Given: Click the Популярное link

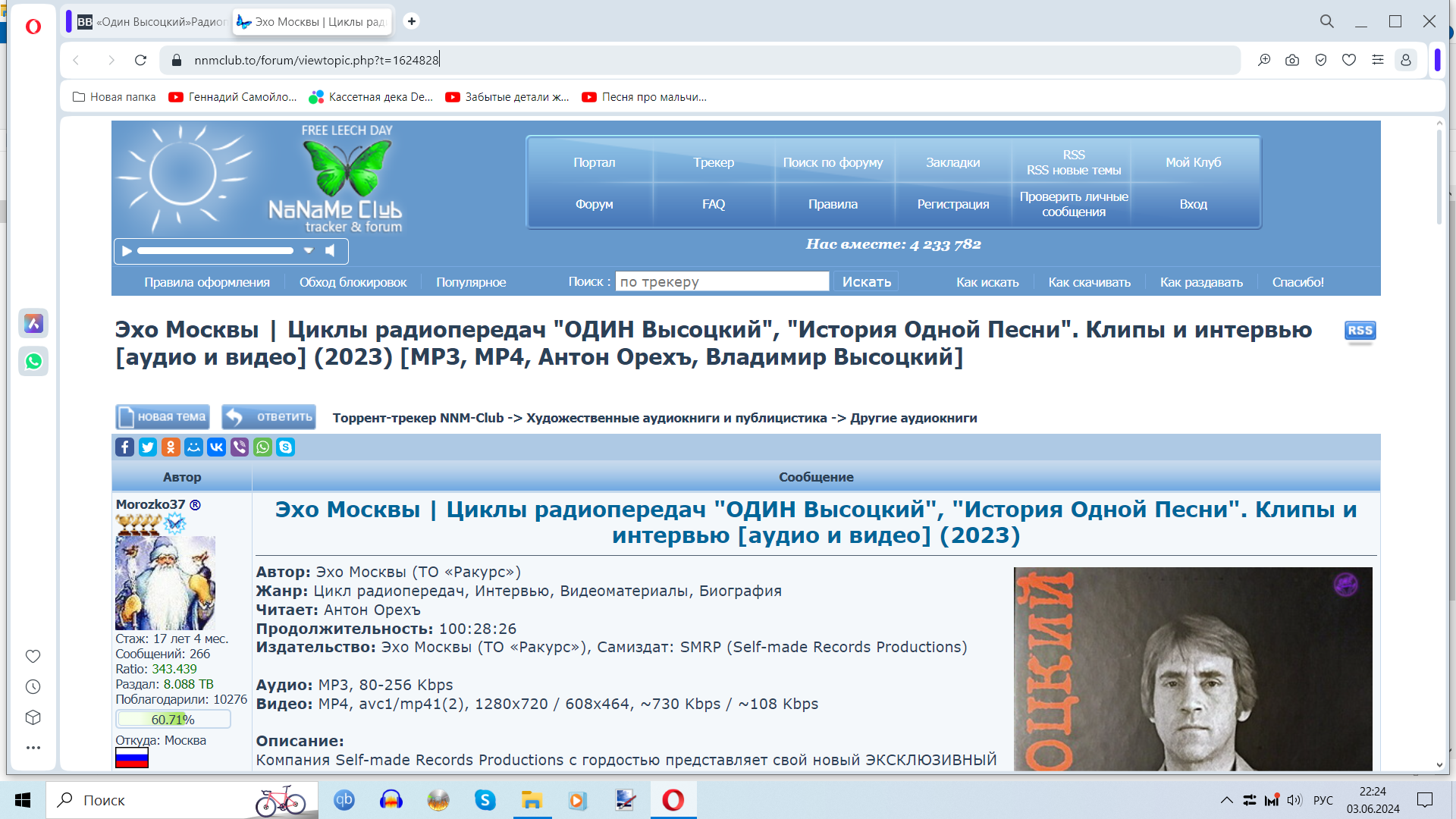Looking at the screenshot, I should (x=471, y=282).
